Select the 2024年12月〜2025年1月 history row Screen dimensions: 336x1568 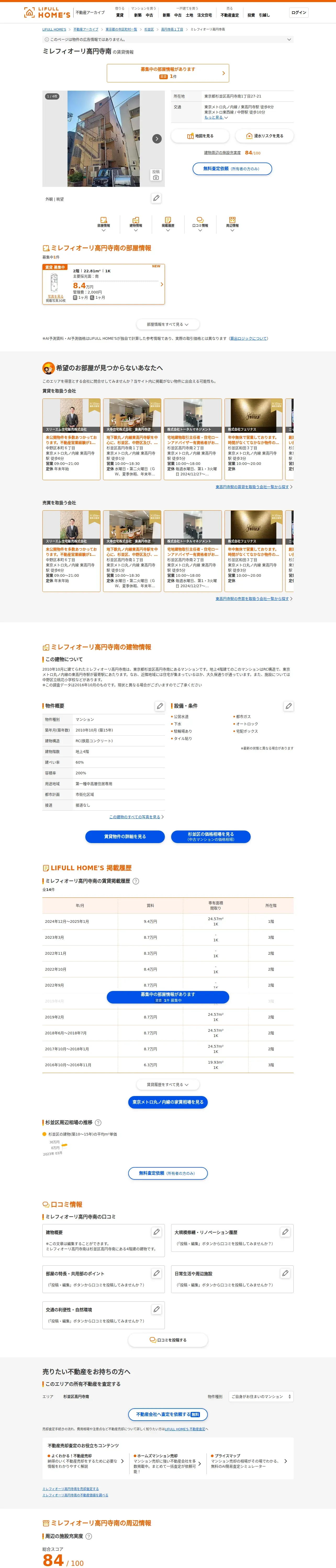click(x=168, y=921)
